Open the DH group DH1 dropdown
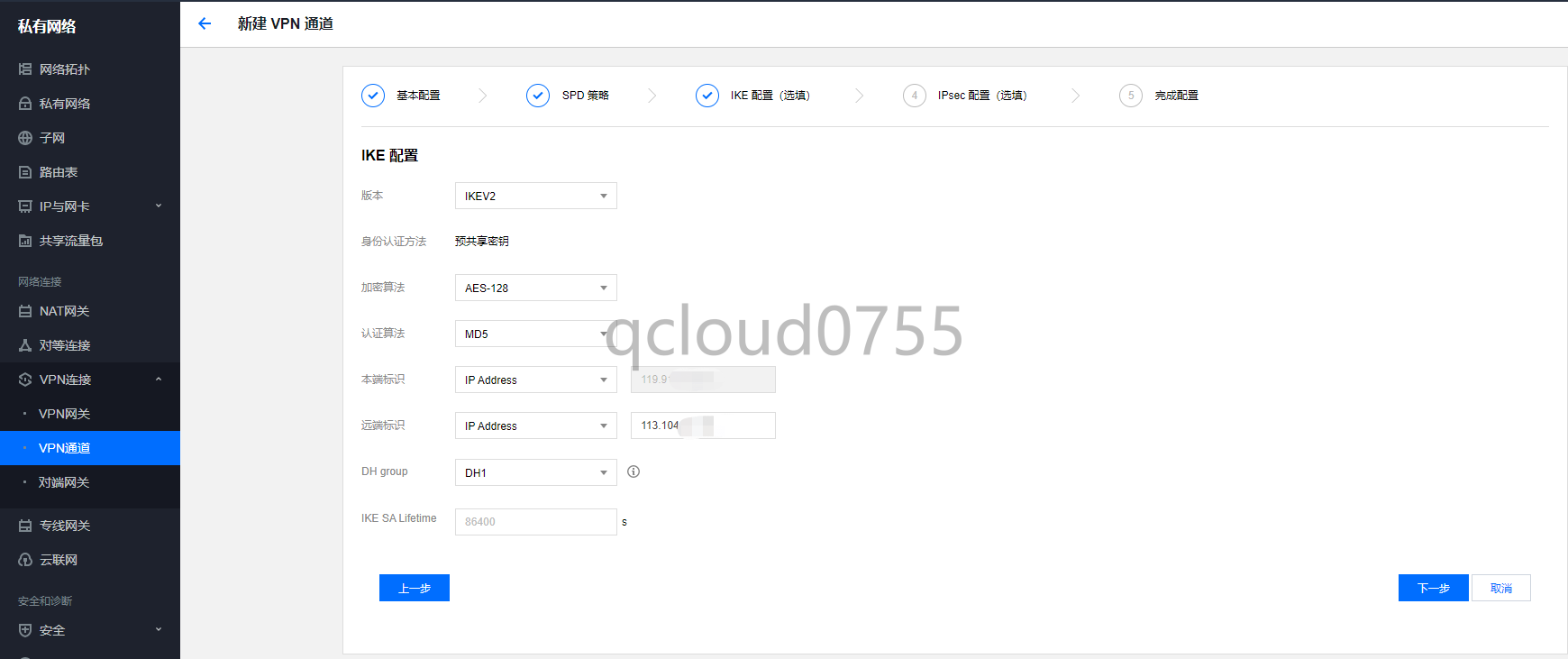 pyautogui.click(x=535, y=472)
